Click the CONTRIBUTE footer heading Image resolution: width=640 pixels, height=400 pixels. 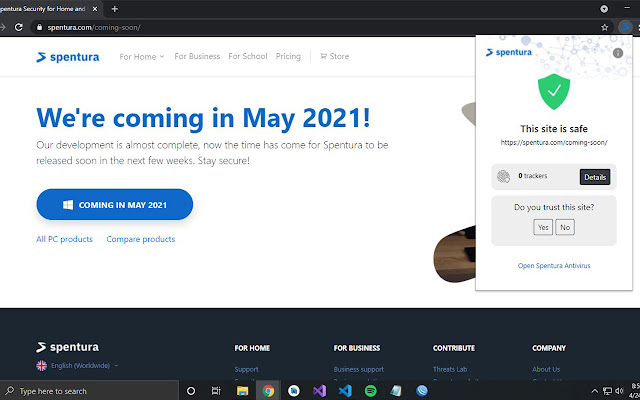454,348
